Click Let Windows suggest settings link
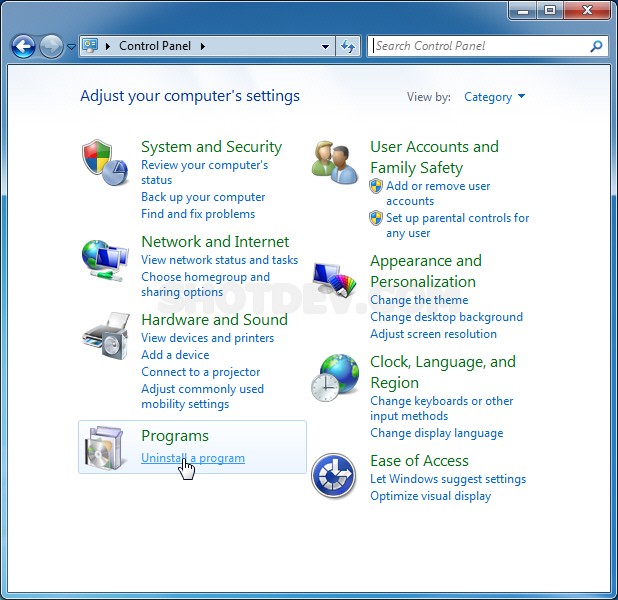This screenshot has width=618, height=600. coord(448,479)
